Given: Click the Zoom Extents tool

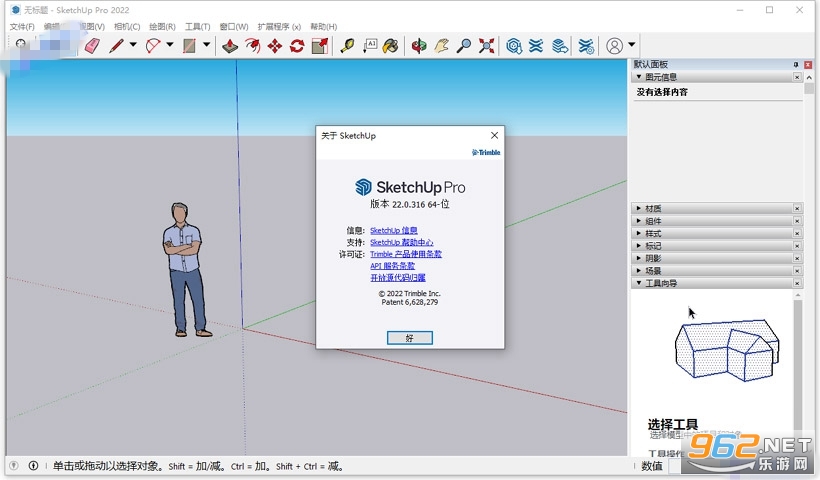Looking at the screenshot, I should pos(486,46).
